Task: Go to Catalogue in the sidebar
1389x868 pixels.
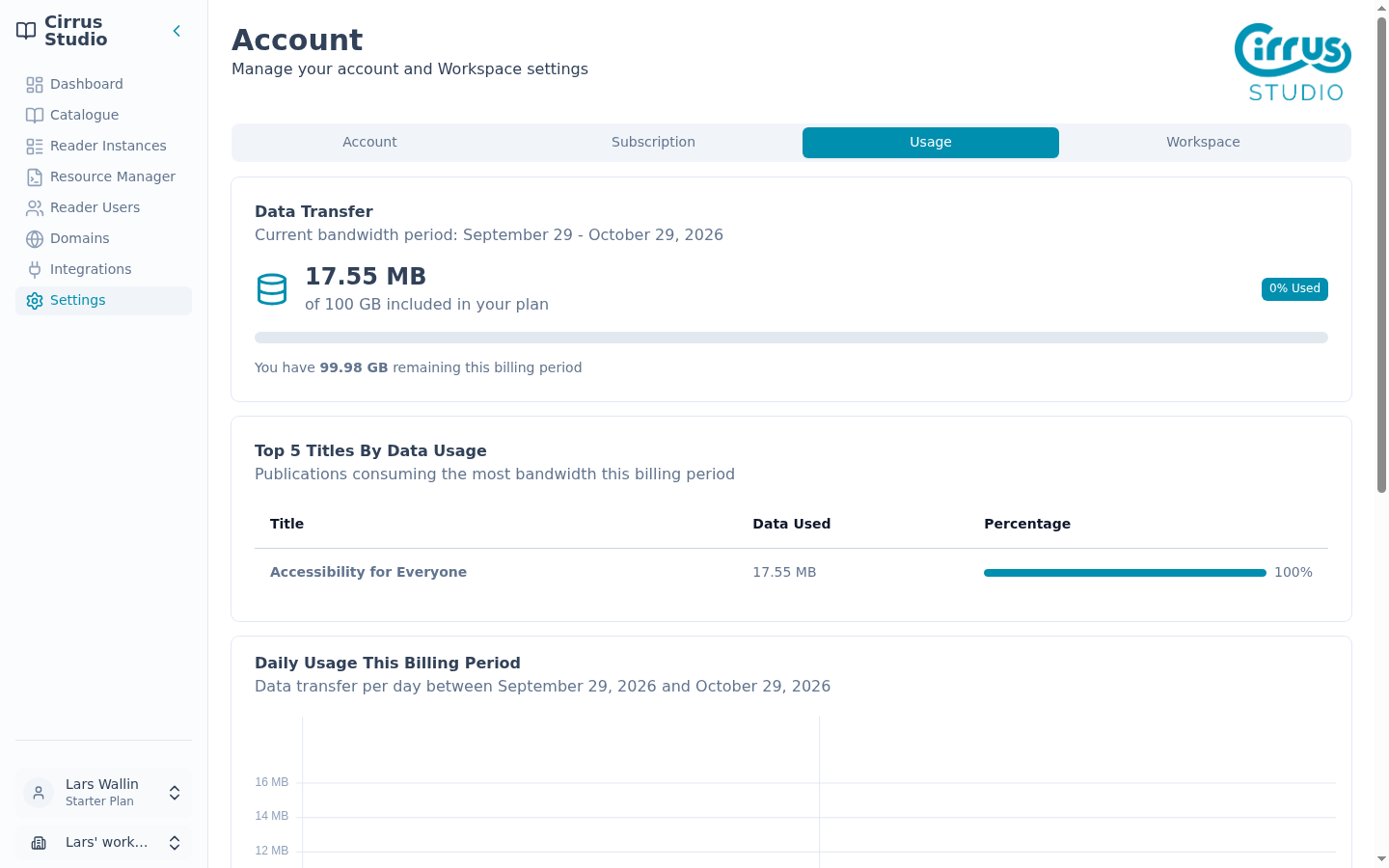Action: pos(103,116)
